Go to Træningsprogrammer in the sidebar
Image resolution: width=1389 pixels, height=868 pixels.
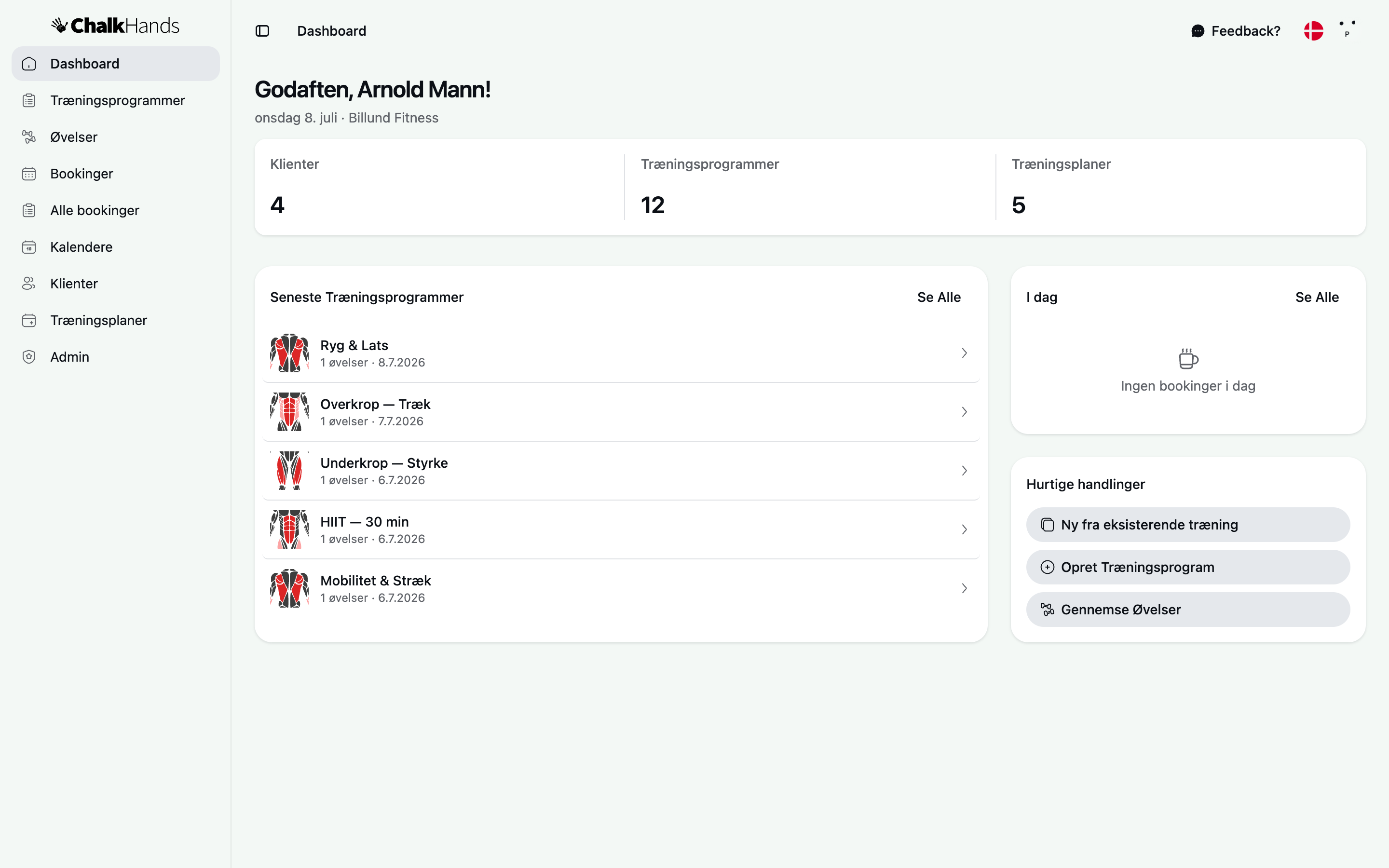click(x=115, y=100)
